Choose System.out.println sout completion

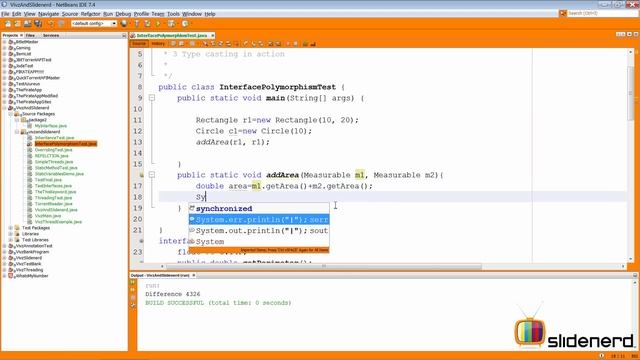(x=259, y=231)
